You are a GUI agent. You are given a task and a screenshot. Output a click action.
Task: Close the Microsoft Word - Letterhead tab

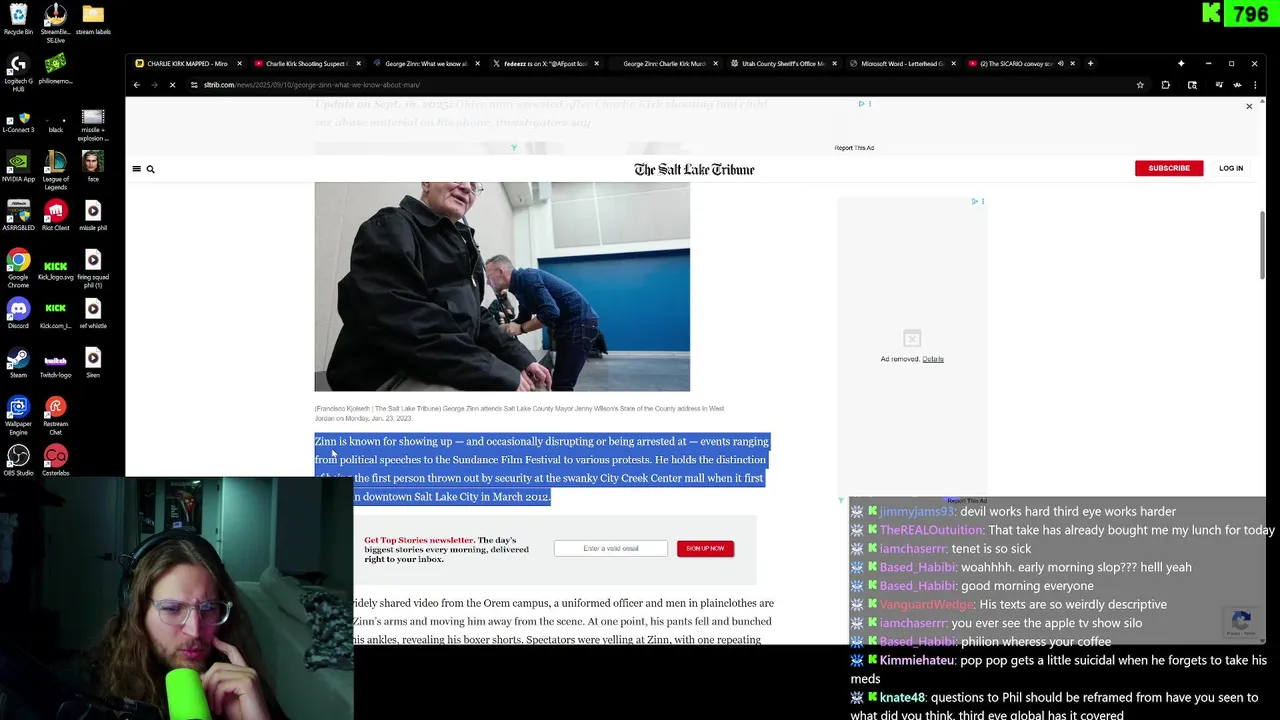coord(954,63)
